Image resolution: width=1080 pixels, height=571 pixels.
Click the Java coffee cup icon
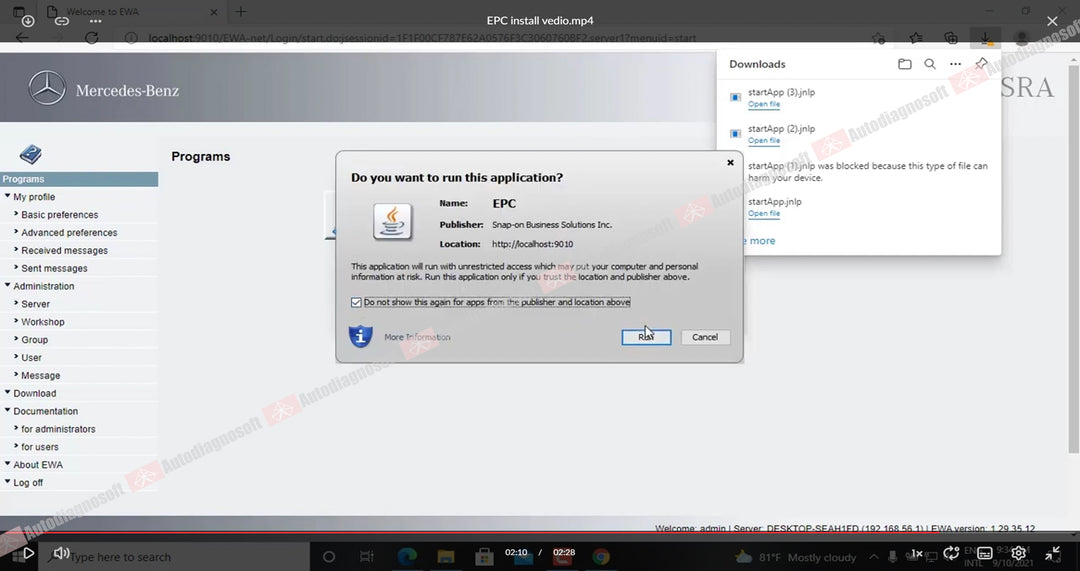[393, 222]
